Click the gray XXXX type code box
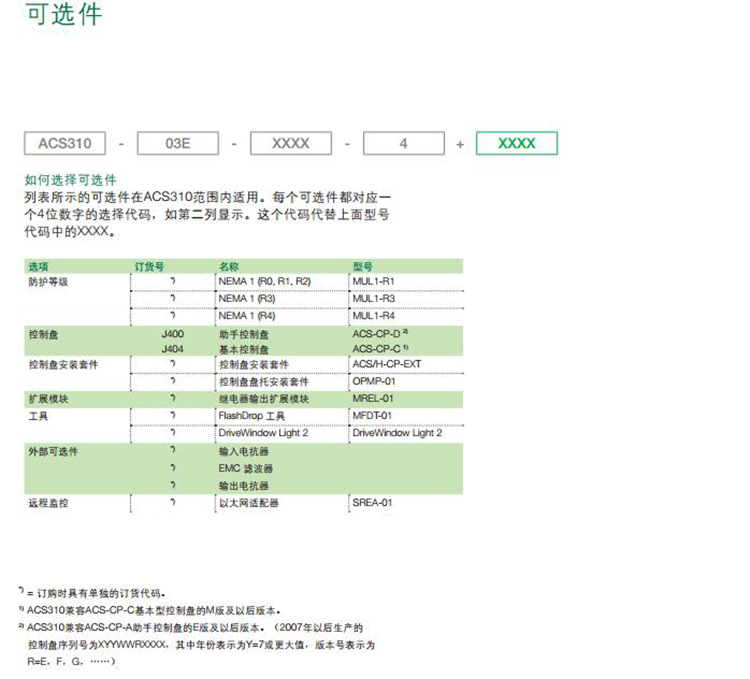Viewport: 750px width, 679px height. [x=291, y=143]
